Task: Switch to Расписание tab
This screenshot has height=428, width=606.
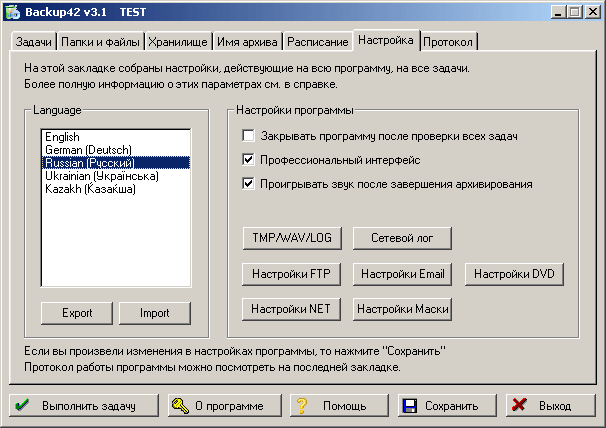Action: click(x=318, y=42)
